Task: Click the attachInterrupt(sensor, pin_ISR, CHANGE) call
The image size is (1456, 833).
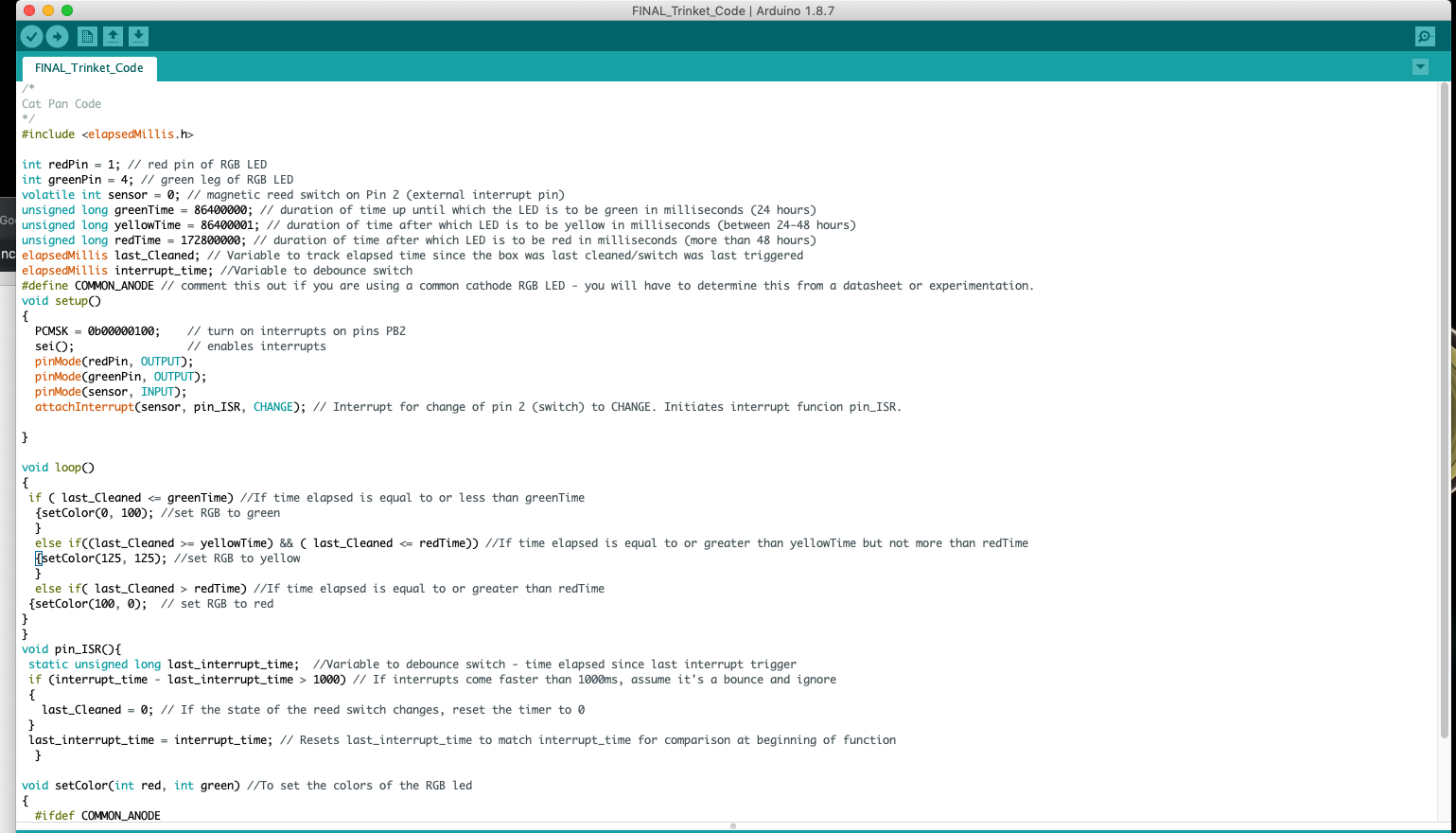Action: (x=170, y=407)
